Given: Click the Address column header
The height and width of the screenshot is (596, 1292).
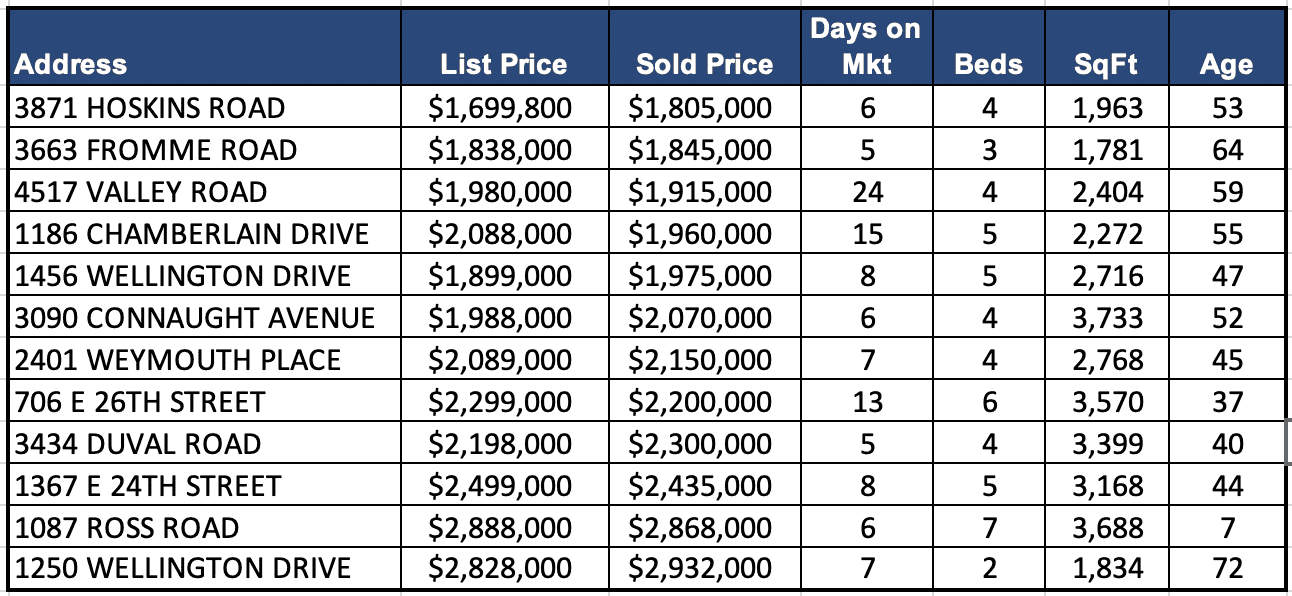Looking at the screenshot, I should (x=71, y=65).
